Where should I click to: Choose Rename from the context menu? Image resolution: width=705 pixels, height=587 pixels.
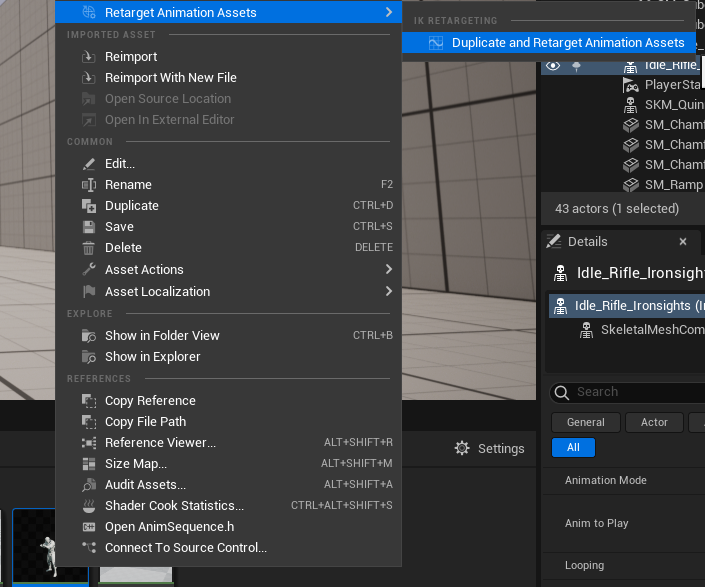pos(228,185)
